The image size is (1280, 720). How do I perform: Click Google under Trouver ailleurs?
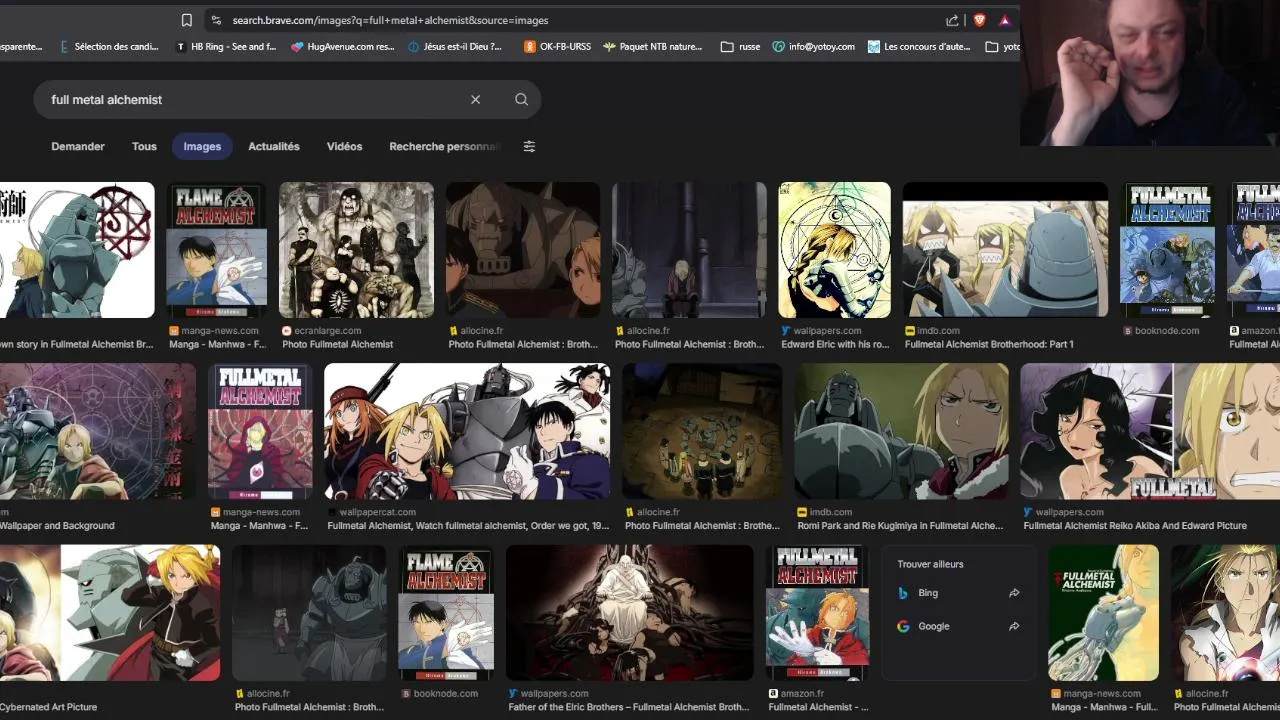point(934,626)
